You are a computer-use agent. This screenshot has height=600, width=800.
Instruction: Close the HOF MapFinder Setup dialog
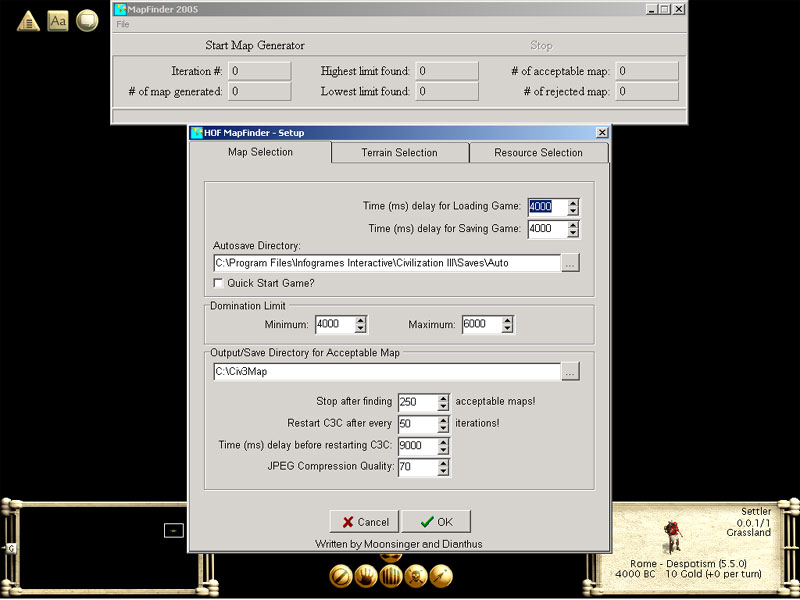[602, 133]
